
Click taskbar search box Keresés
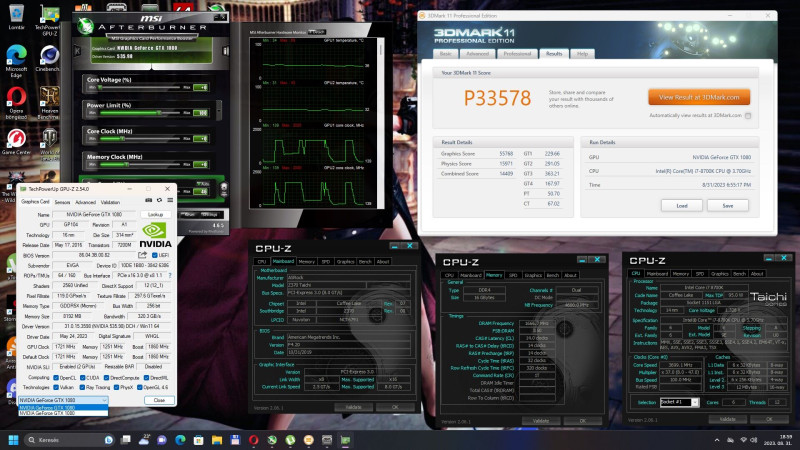click(x=69, y=440)
